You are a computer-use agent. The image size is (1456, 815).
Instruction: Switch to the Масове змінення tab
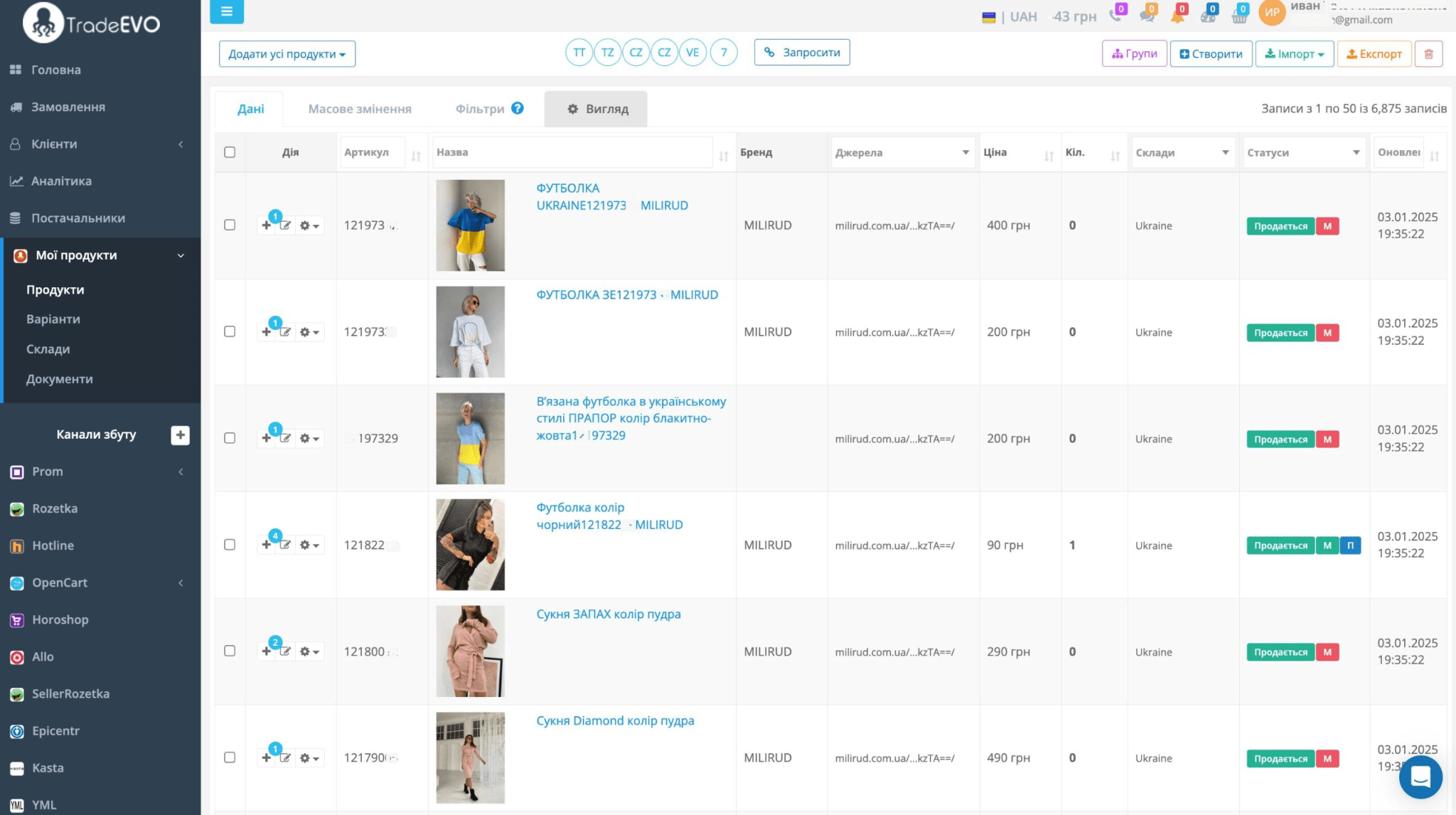pyautogui.click(x=360, y=109)
